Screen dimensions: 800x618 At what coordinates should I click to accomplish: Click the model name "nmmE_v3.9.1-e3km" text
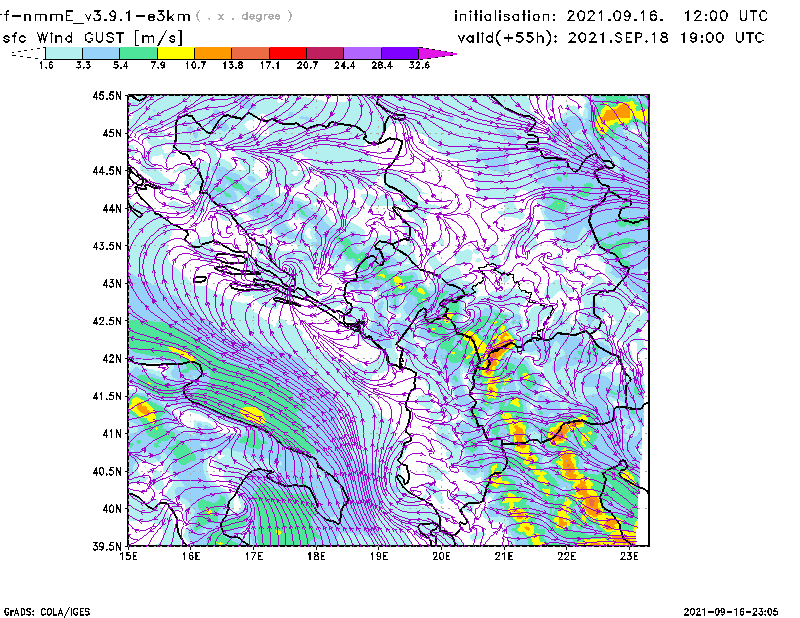pyautogui.click(x=106, y=16)
